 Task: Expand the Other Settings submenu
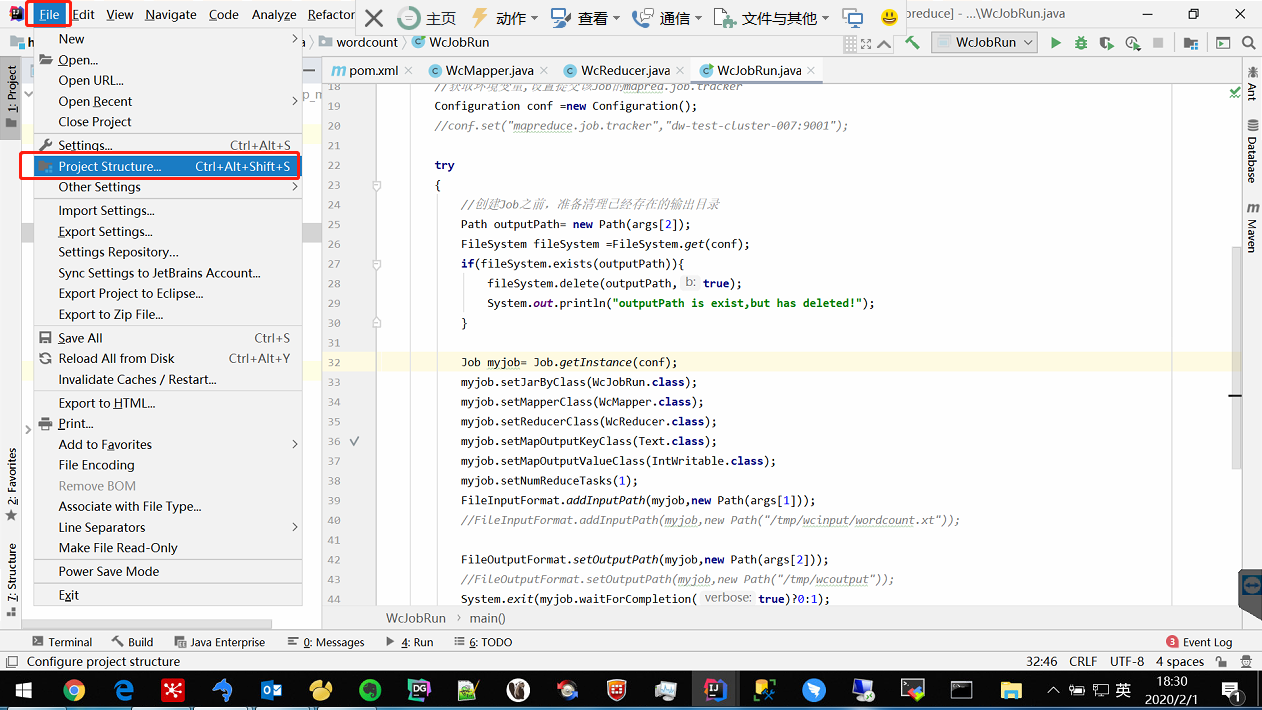167,187
